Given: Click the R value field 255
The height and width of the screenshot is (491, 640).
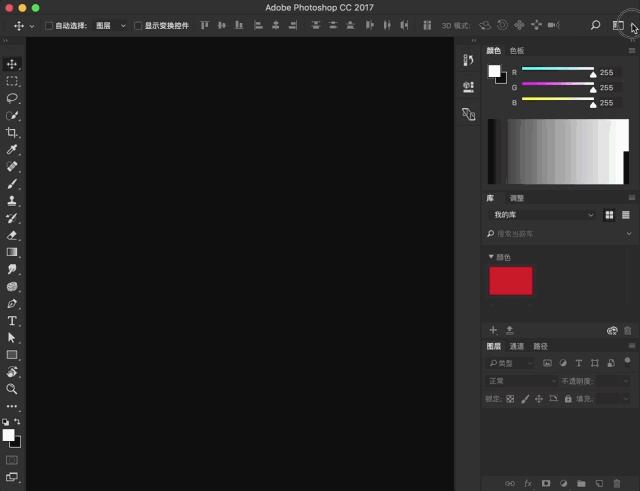Looking at the screenshot, I should [608, 73].
